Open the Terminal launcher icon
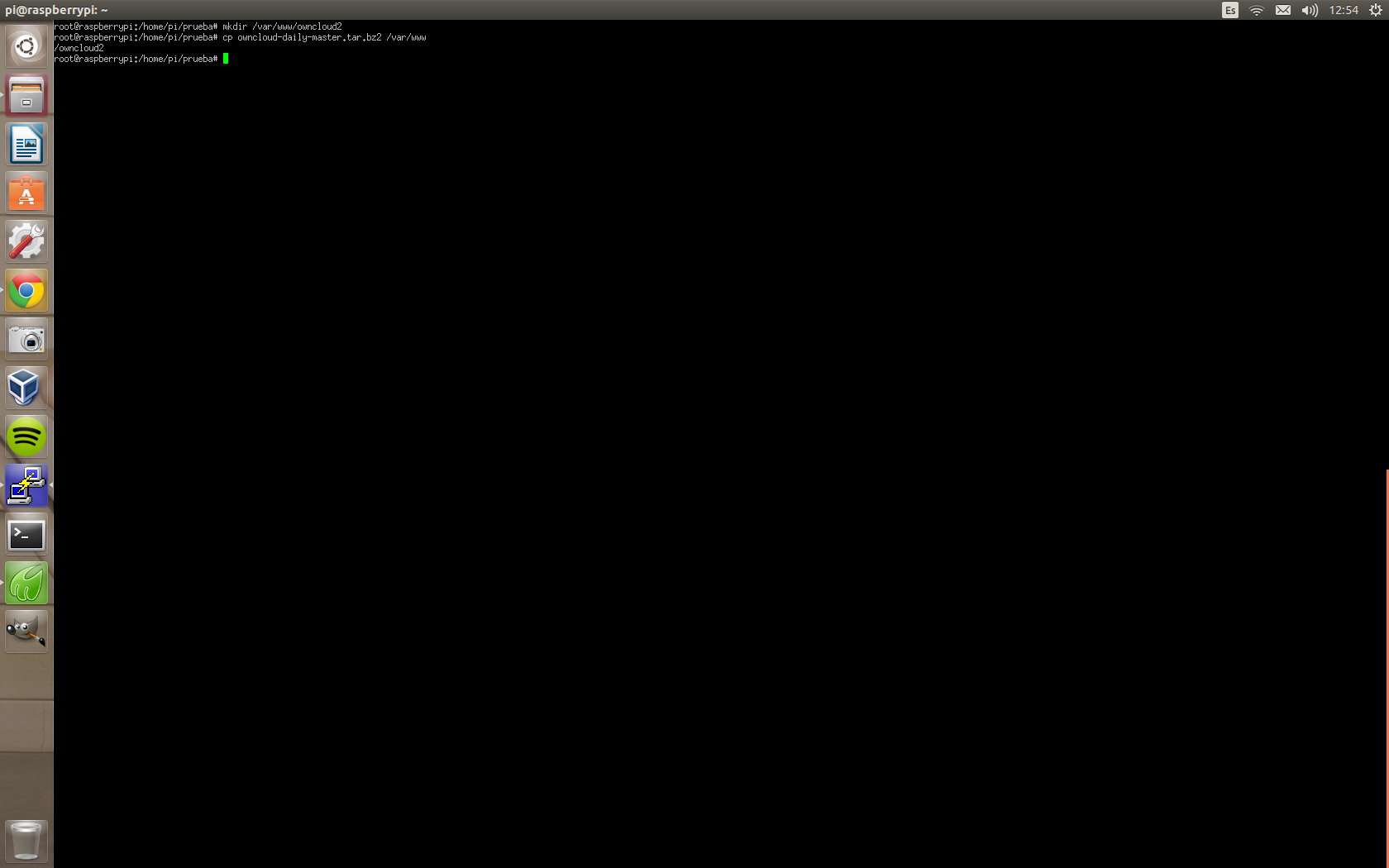Viewport: 1389px width, 868px height. pyautogui.click(x=26, y=535)
